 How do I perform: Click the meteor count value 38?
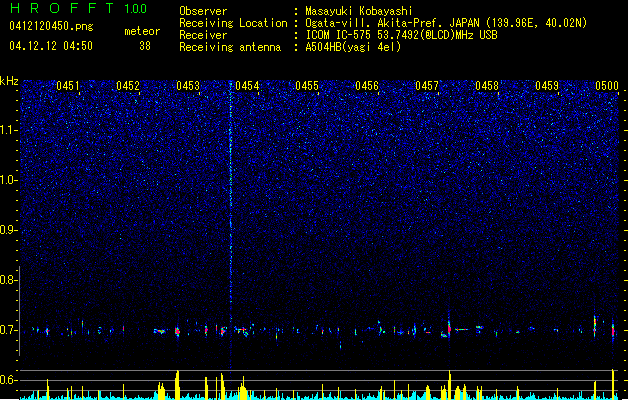145,46
